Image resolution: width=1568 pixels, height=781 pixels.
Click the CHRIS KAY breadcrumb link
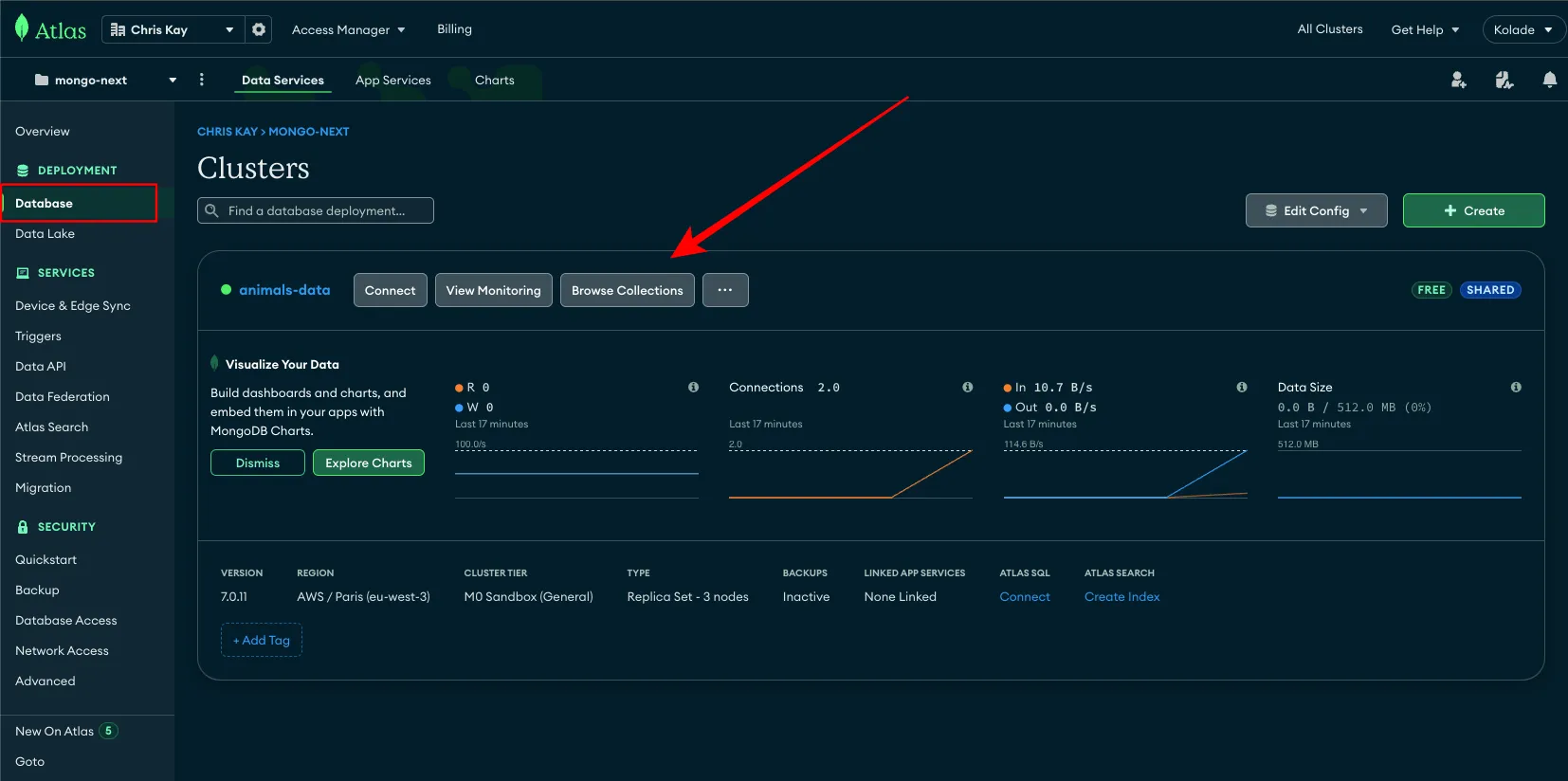[228, 132]
